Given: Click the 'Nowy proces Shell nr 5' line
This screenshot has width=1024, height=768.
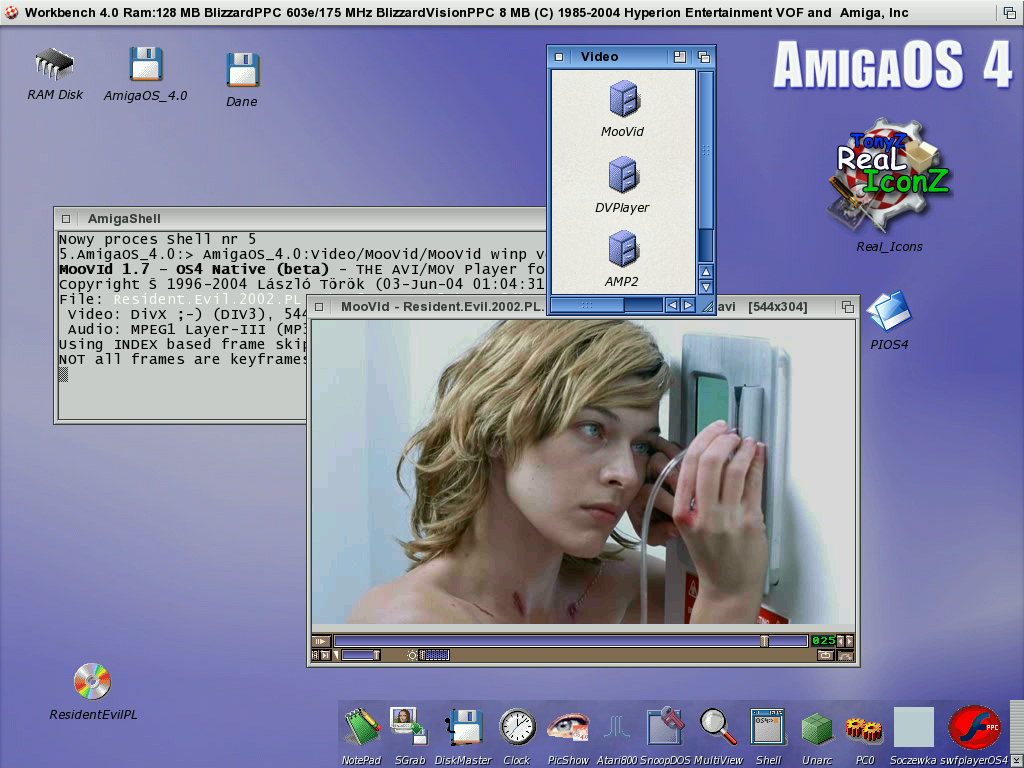Looking at the screenshot, I should pos(157,239).
